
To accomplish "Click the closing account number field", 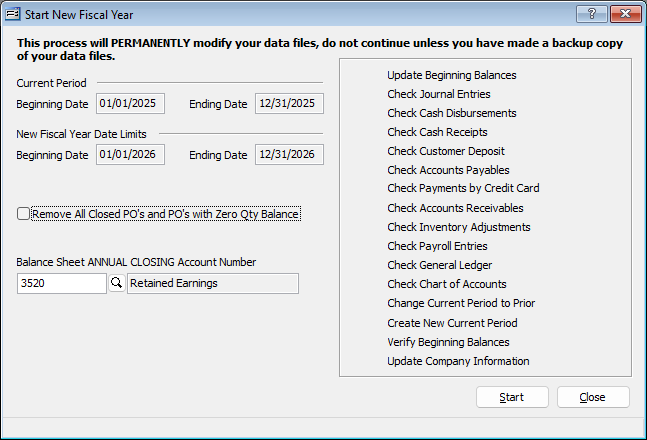I will pyautogui.click(x=62, y=284).
